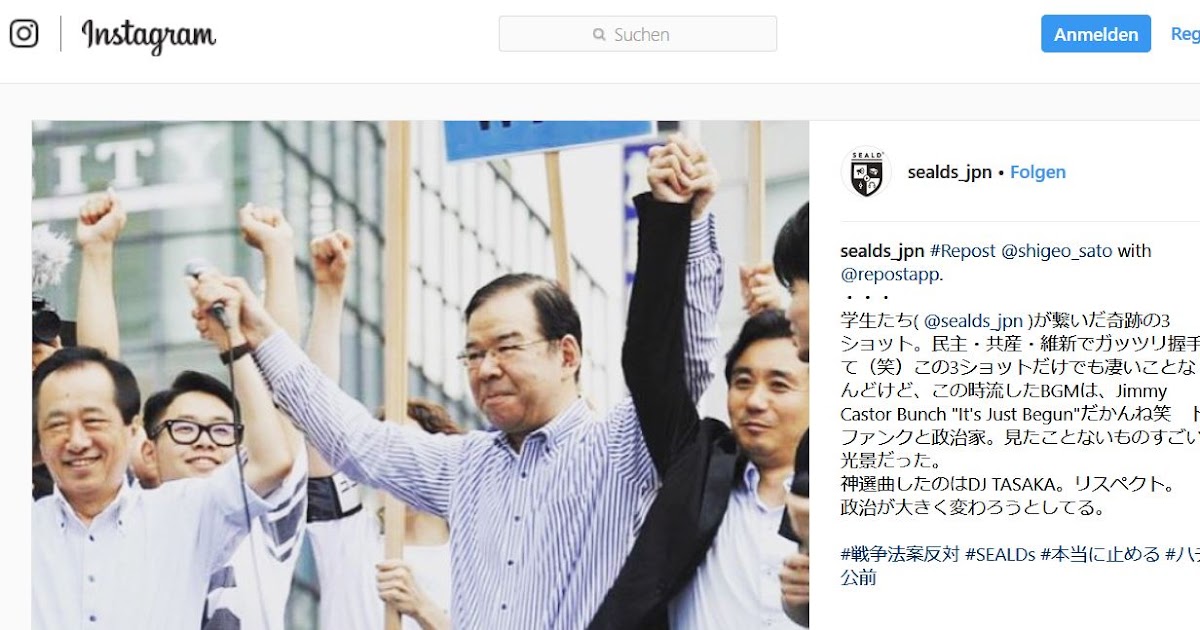Click the Anmelden button
1200x630 pixels.
coord(1096,34)
